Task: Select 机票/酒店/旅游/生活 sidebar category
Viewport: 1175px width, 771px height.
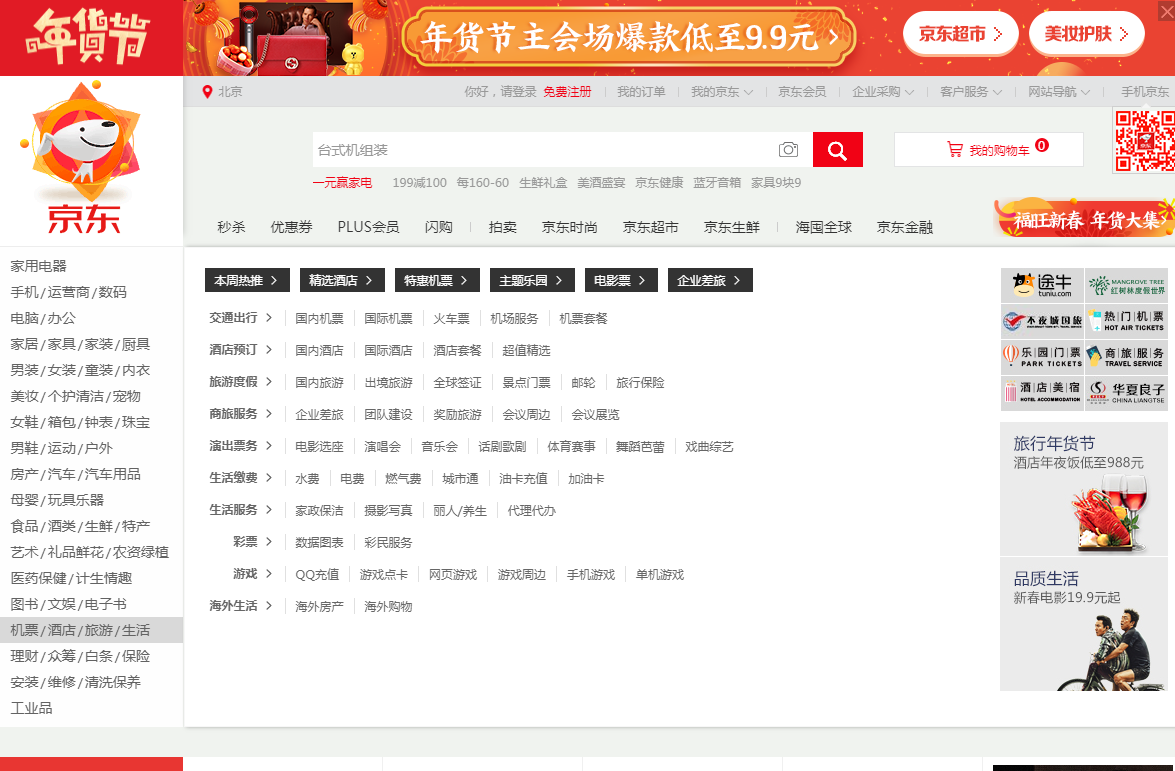Action: pyautogui.click(x=91, y=630)
